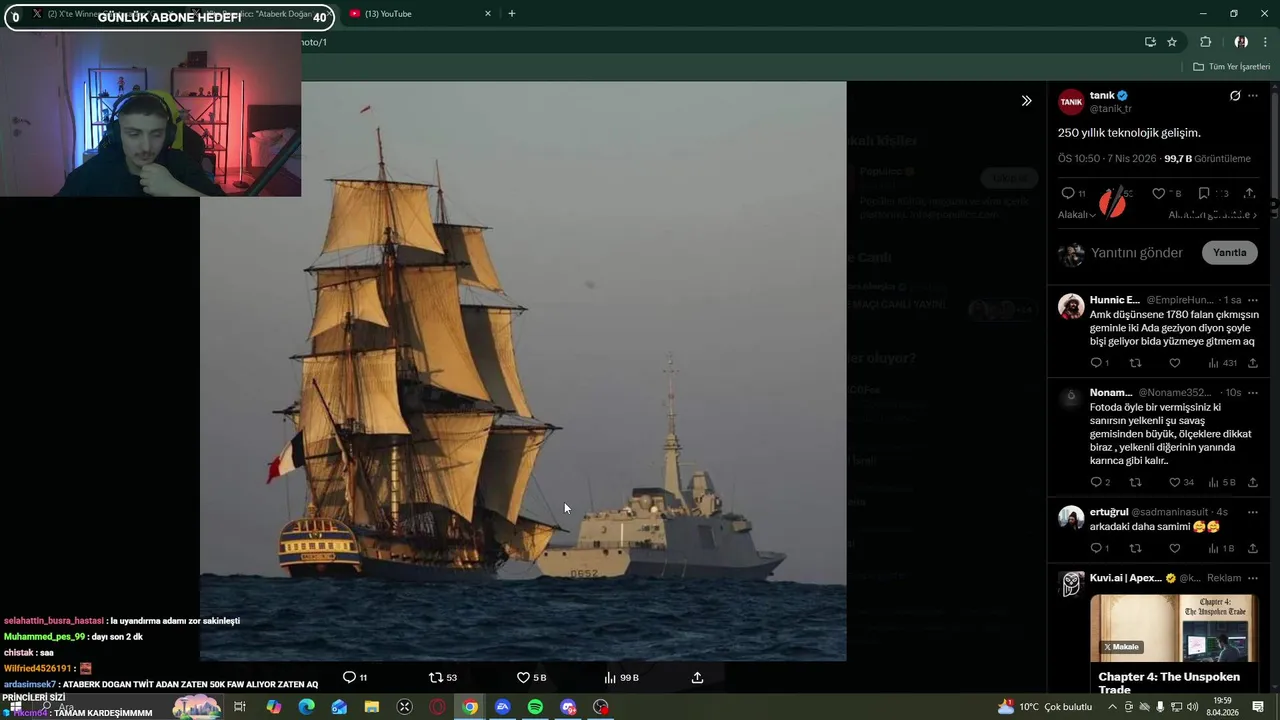This screenshot has height=720, width=1280.
Task: Open a new Chrome tab
Action: tap(512, 14)
